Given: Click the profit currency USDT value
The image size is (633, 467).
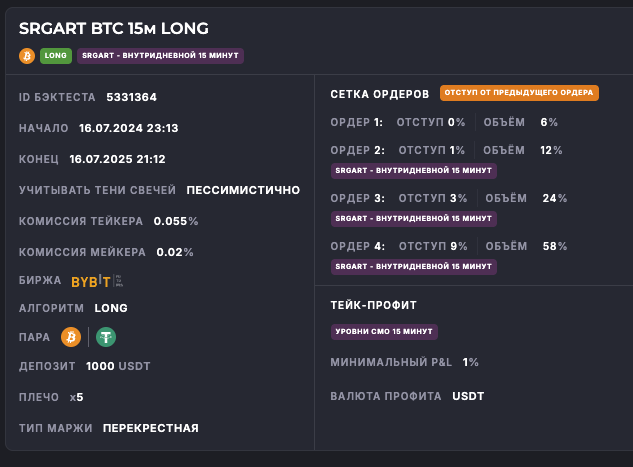Looking at the screenshot, I should (x=468, y=396).
